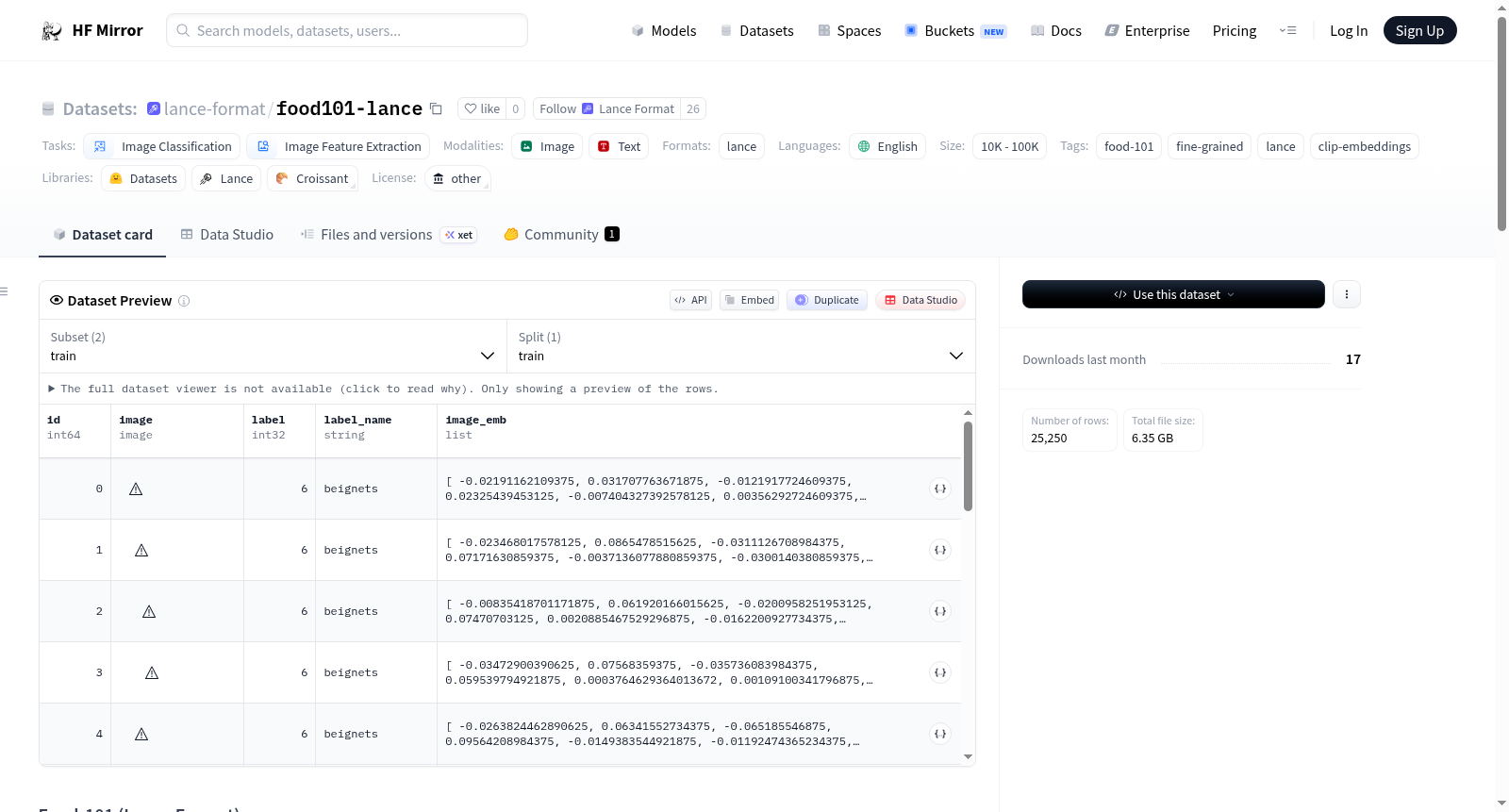Click the Log In link
Screen dimensions: 1509x812
(x=1349, y=30)
